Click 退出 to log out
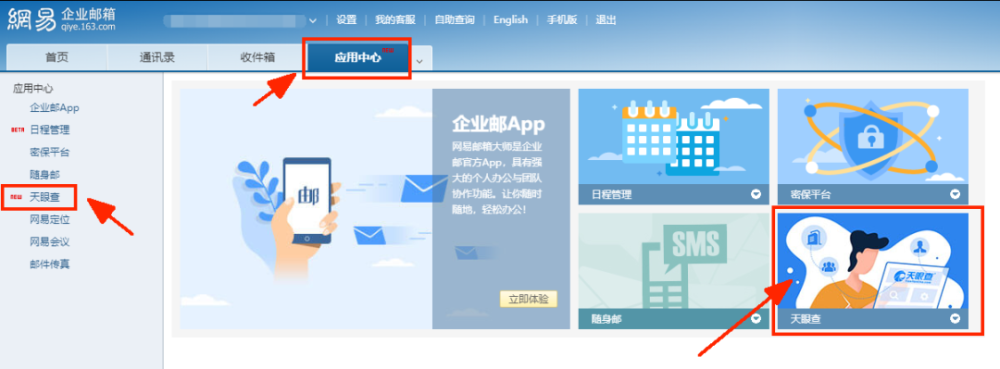 606,20
